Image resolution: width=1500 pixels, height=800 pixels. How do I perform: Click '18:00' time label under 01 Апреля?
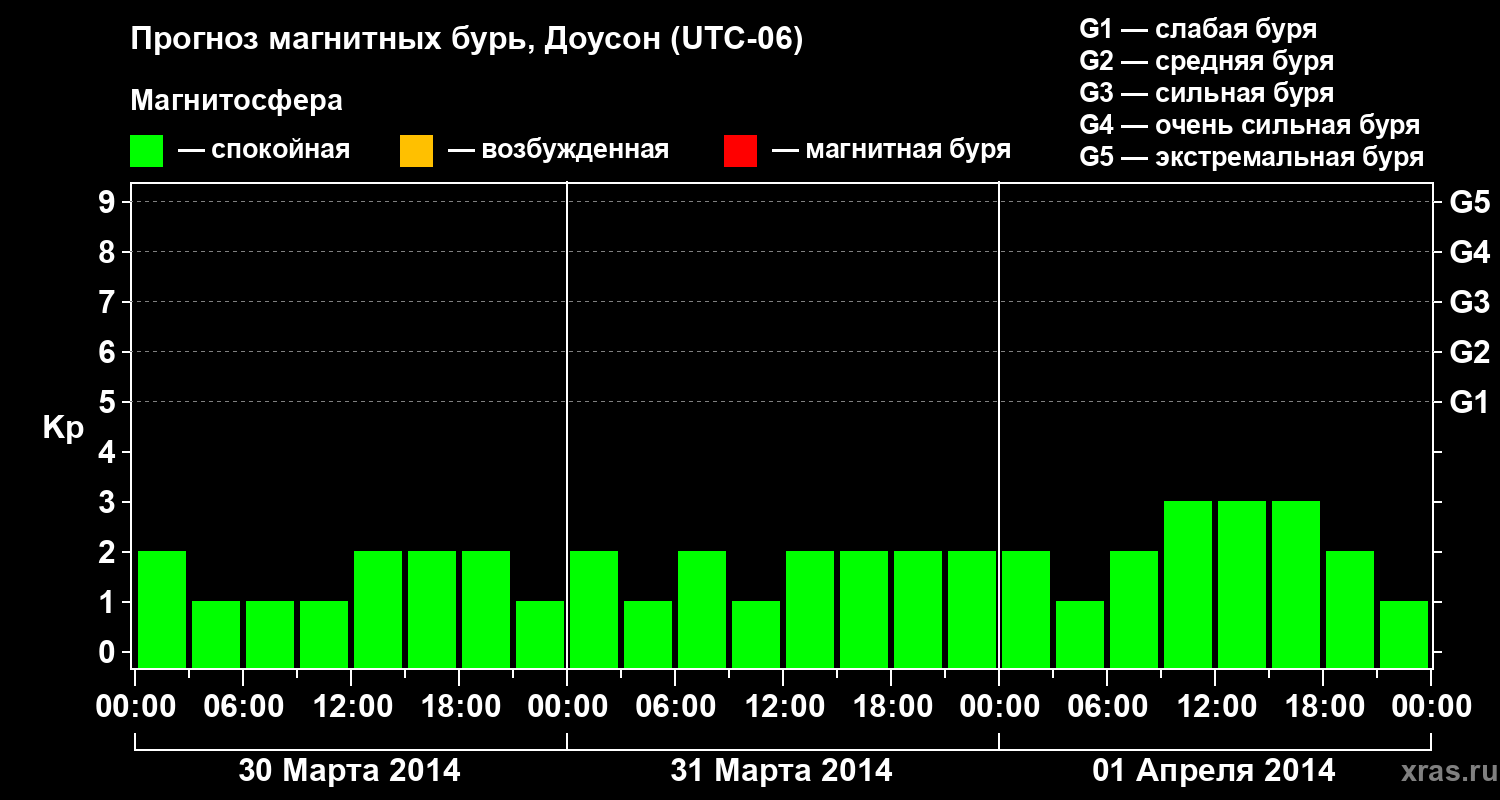pyautogui.click(x=1323, y=707)
